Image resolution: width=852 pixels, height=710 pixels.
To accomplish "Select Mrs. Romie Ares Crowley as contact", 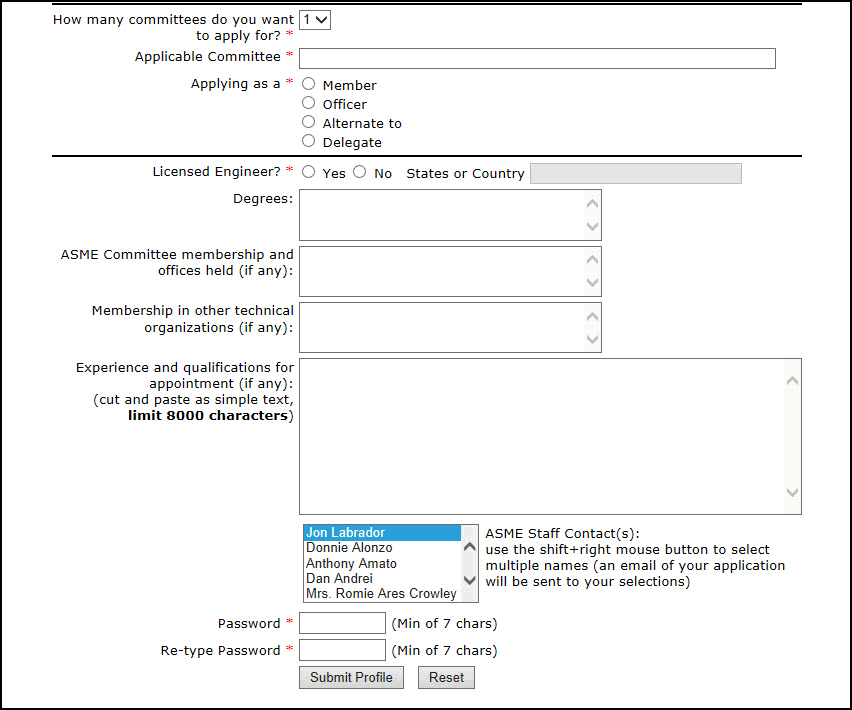I will pos(380,594).
